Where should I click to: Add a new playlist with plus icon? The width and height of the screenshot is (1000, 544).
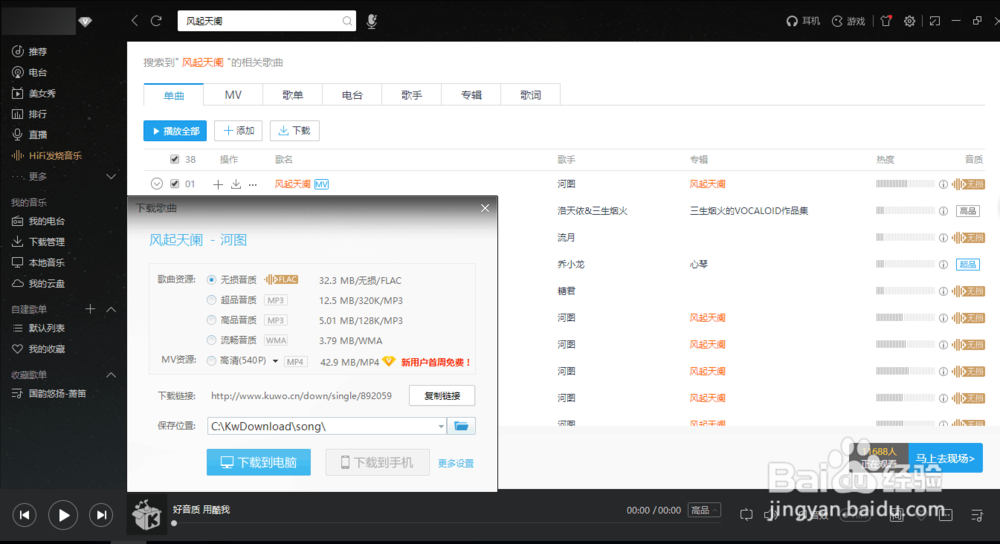pyautogui.click(x=91, y=309)
